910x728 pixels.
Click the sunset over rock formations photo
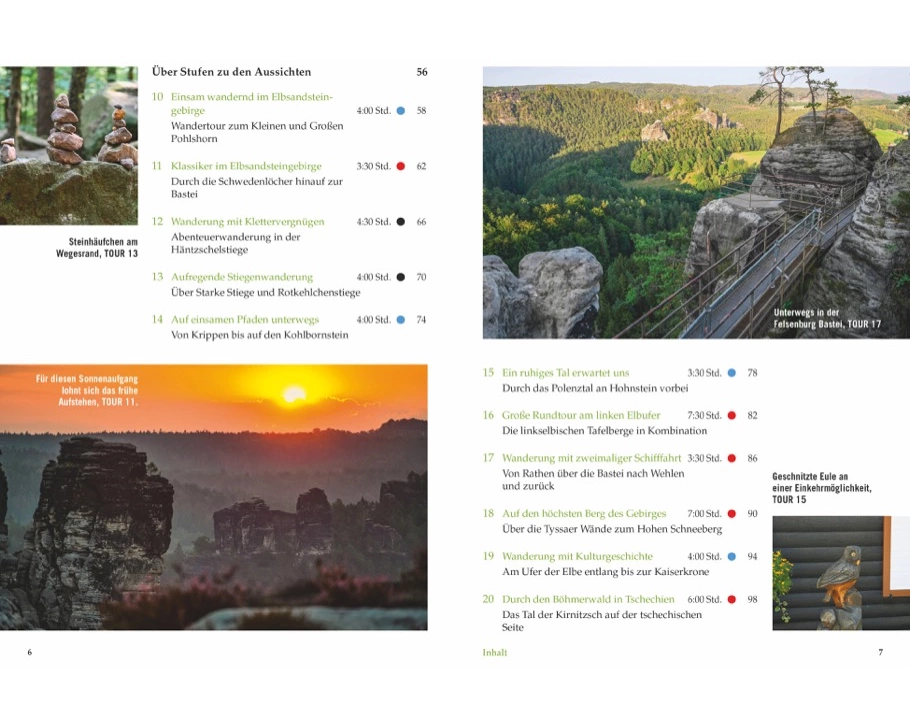point(213,497)
